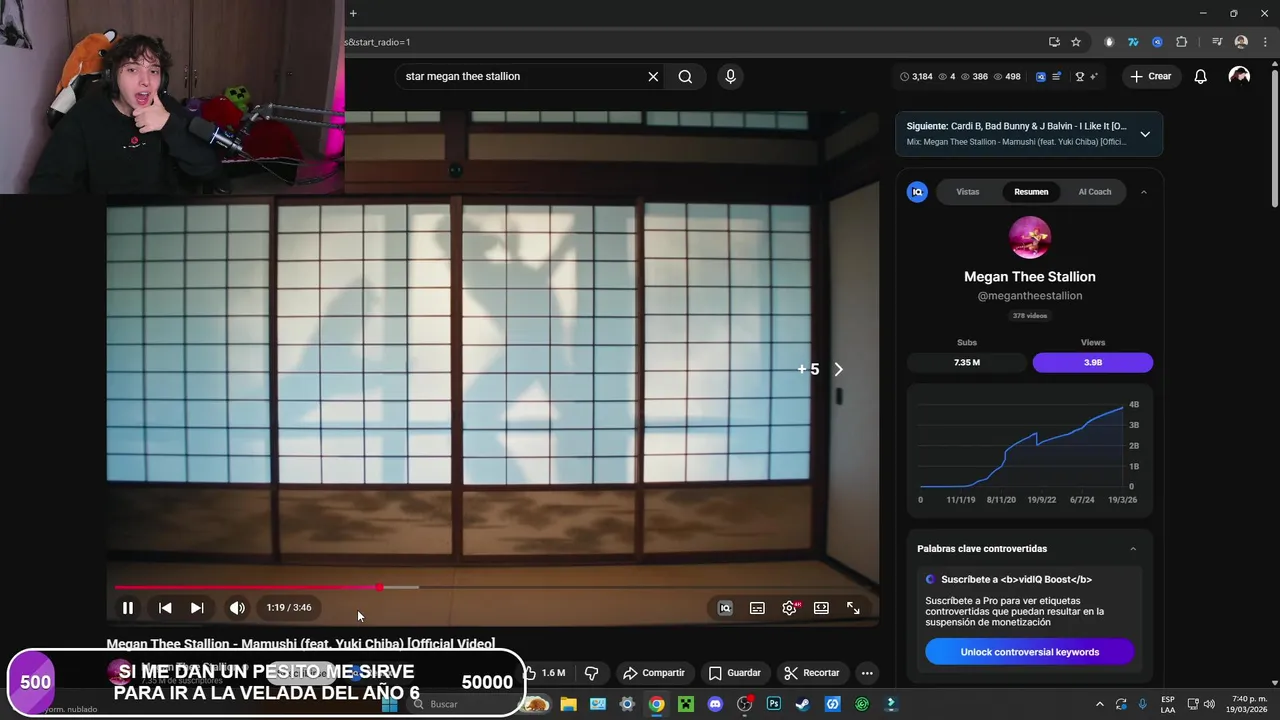
Task: Switch to Vistas tab in vidIQ
Action: coord(967,192)
